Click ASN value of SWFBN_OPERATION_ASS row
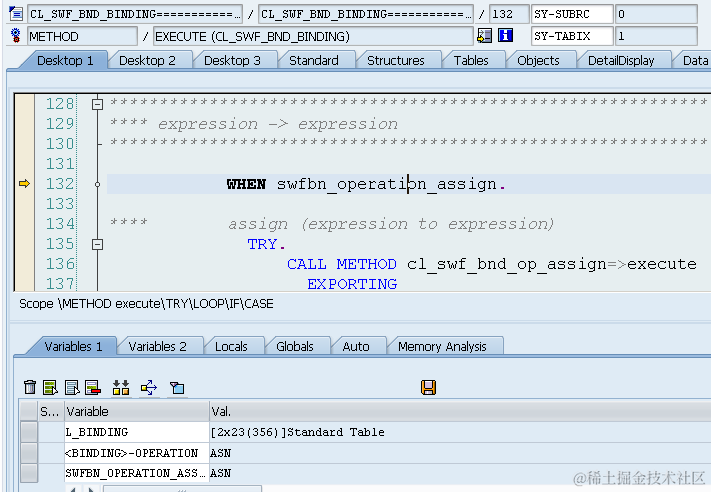The width and height of the screenshot is (711, 492). pos(220,473)
